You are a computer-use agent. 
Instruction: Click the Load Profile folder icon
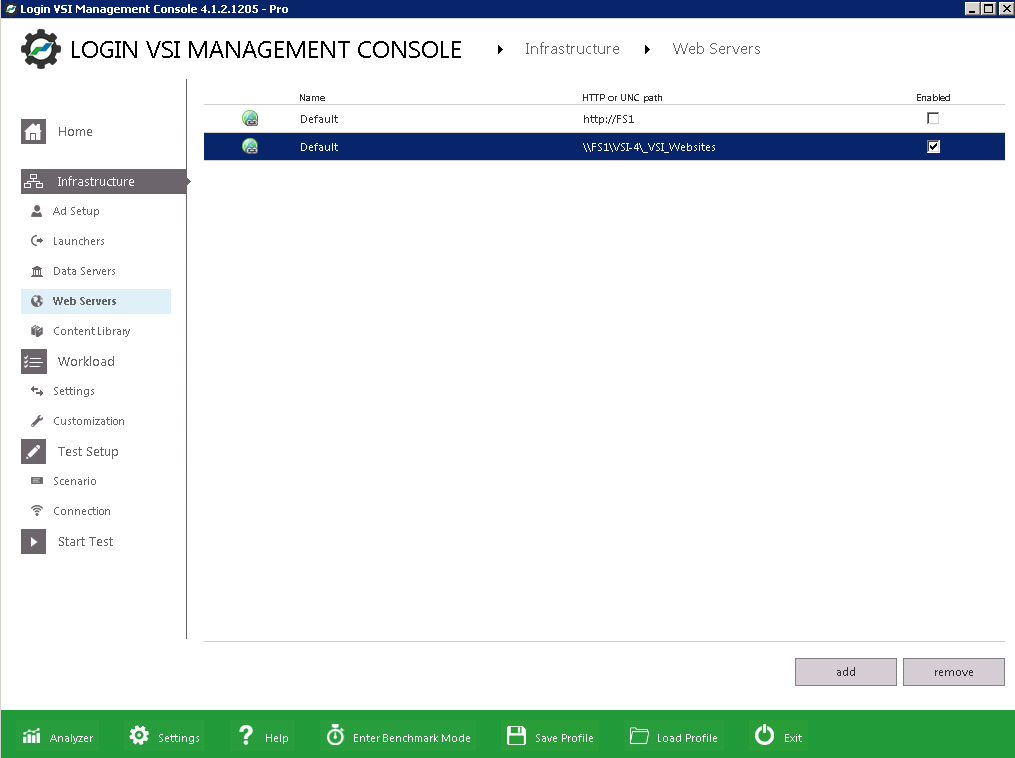click(x=639, y=736)
